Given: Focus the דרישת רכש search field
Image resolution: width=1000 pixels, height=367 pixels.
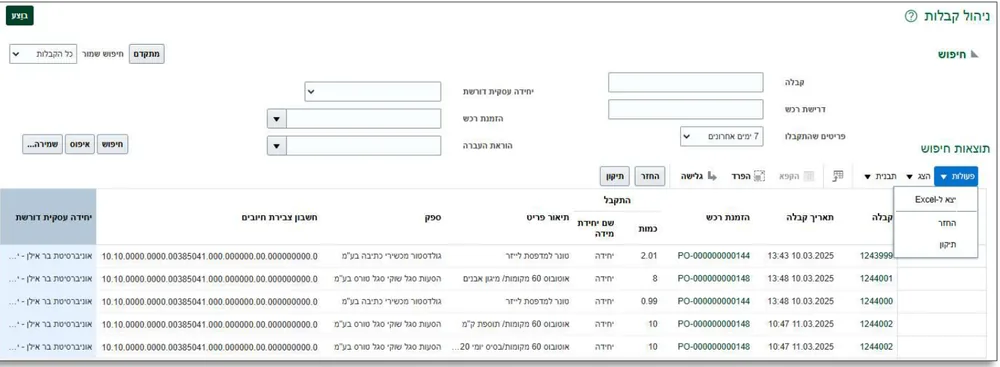Looking at the screenshot, I should point(686,109).
